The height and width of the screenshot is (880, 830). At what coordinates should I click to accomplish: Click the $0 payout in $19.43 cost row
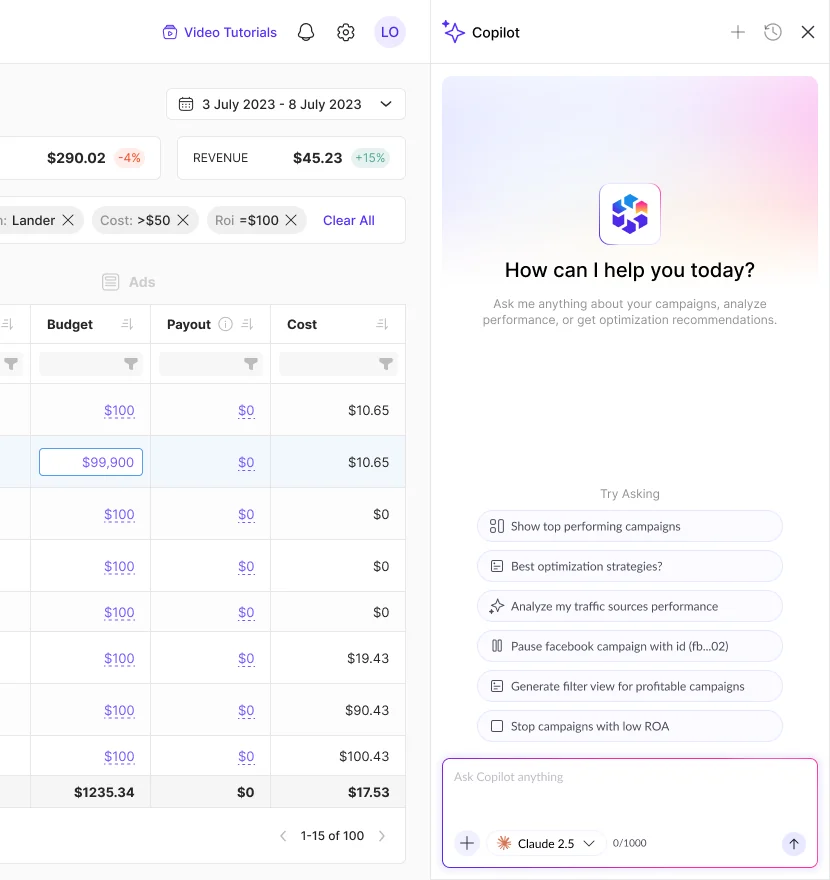246,658
